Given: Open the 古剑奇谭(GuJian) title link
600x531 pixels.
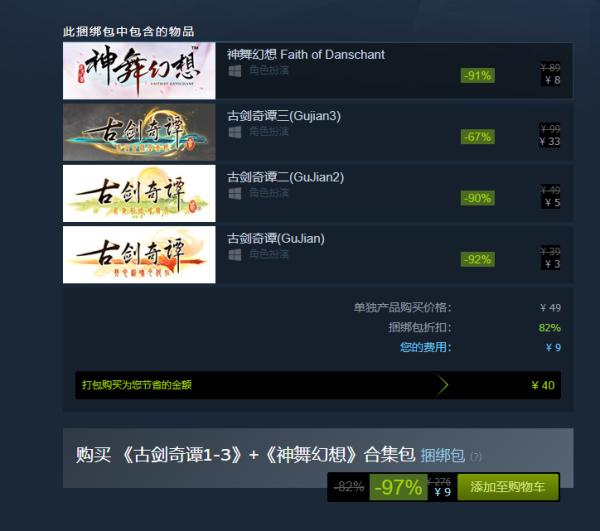Looking at the screenshot, I should [276, 238].
